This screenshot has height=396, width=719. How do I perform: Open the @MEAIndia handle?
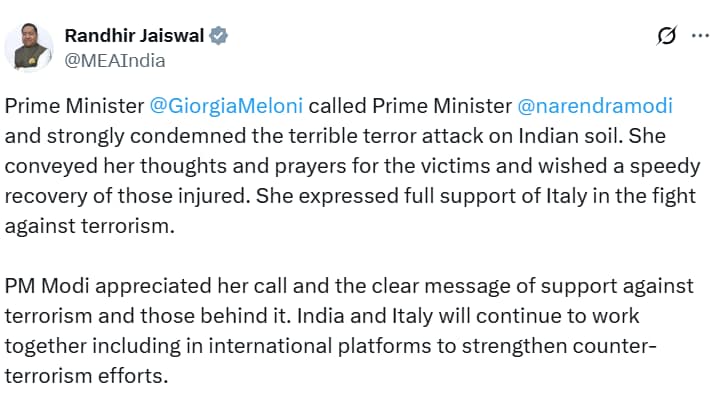[115, 60]
